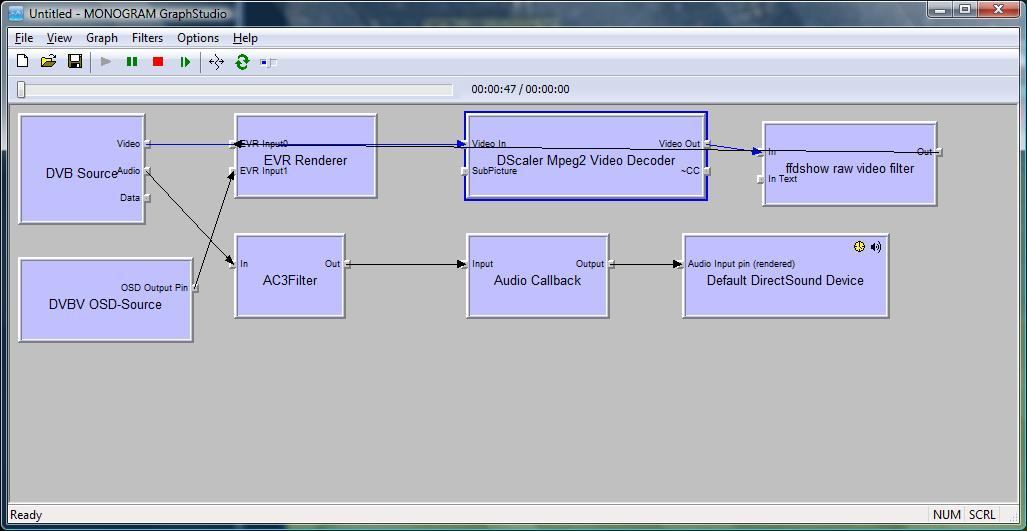Click the Input pin of Audio Callback
This screenshot has height=531, width=1027.
[463, 264]
